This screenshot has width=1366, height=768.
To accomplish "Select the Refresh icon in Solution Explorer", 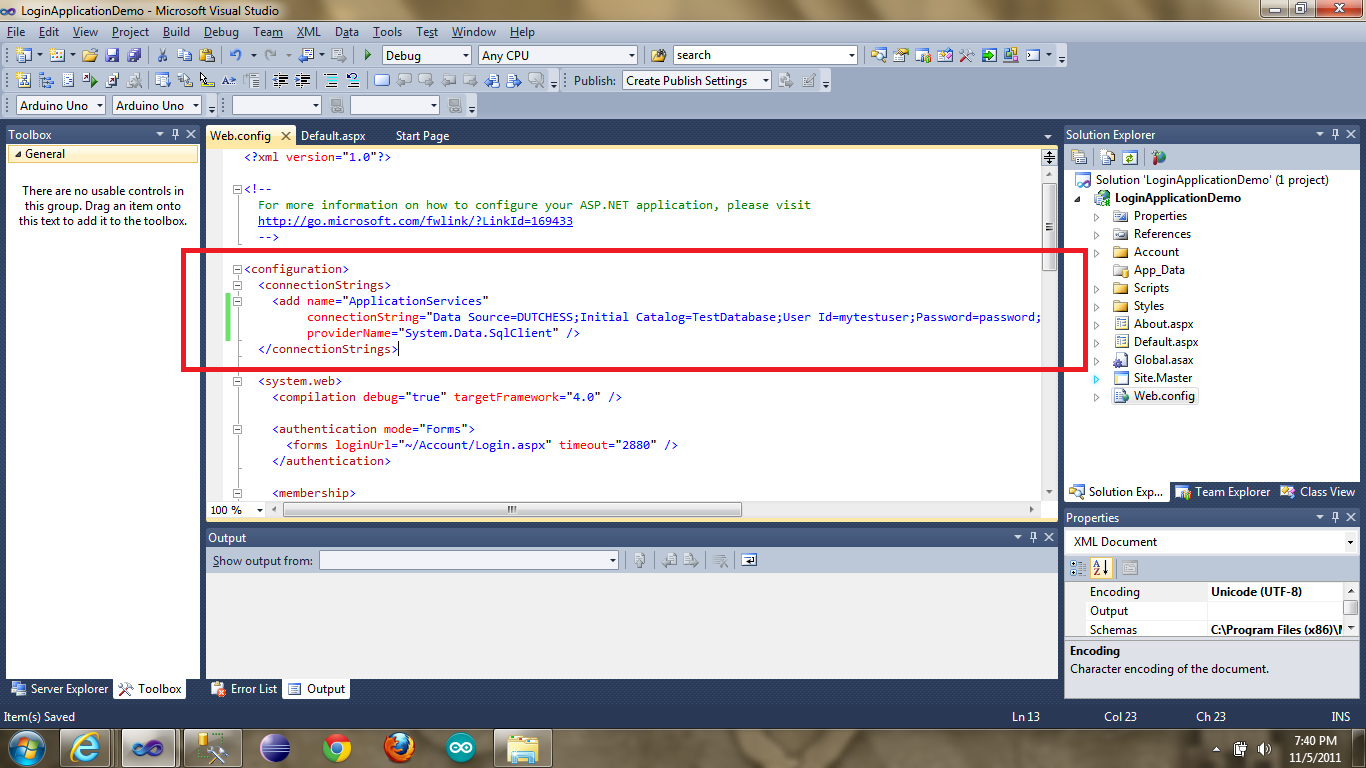I will click(x=1130, y=157).
